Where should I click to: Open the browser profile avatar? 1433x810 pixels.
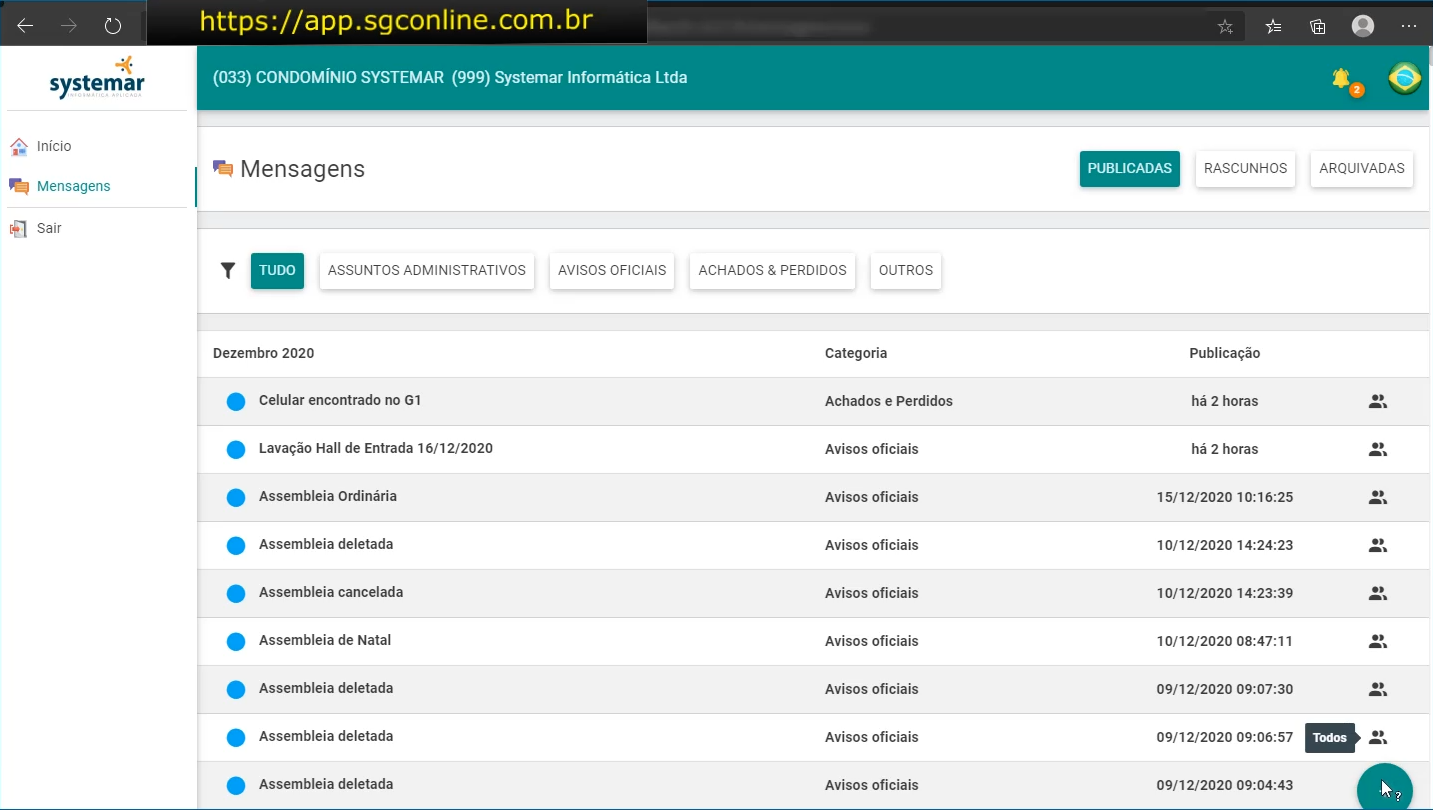[1362, 27]
